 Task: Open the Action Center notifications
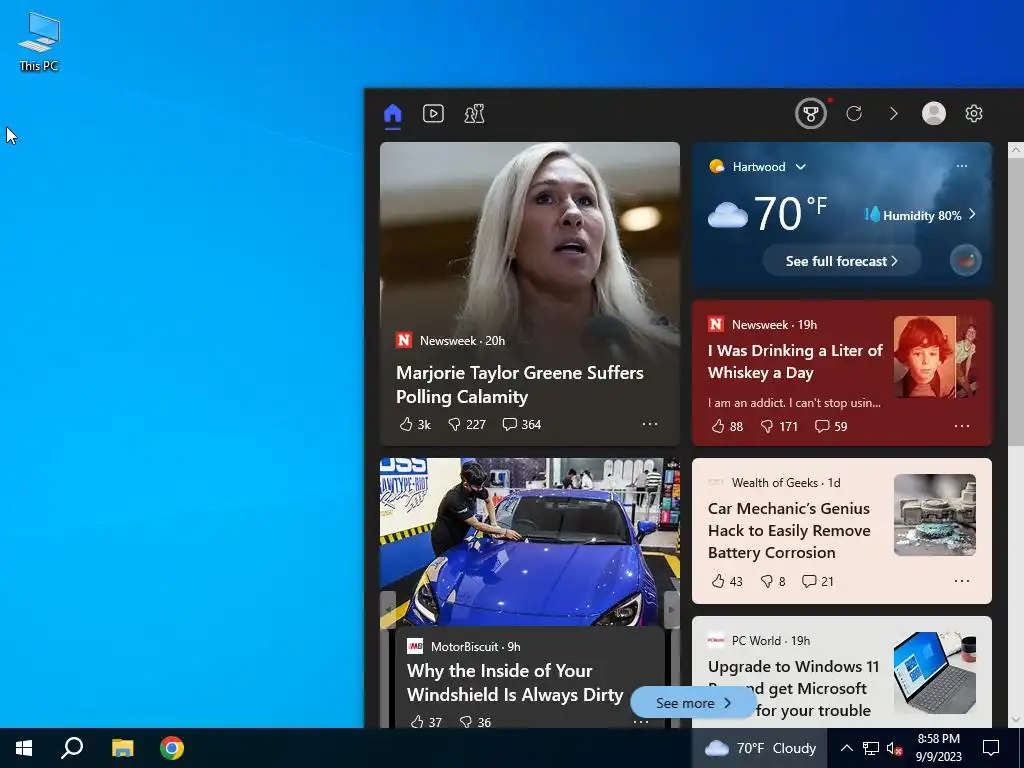(x=991, y=748)
